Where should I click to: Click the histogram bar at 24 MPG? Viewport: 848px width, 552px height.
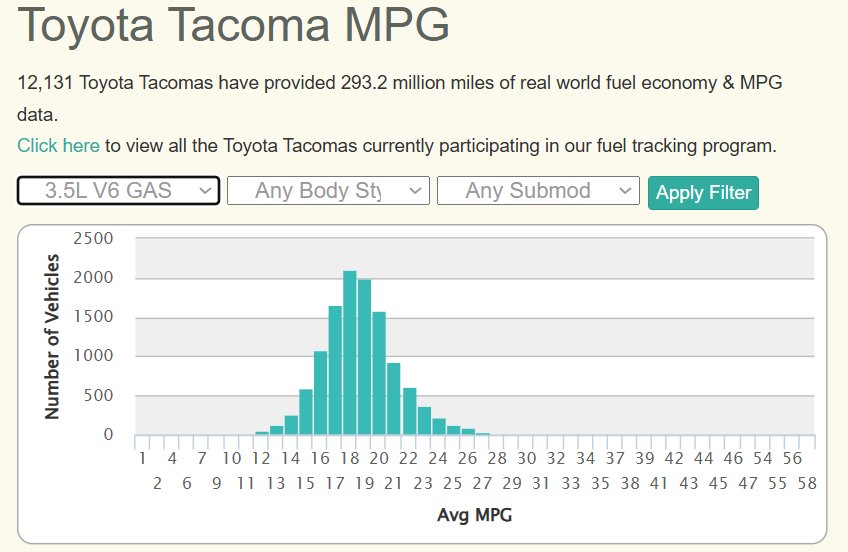point(439,427)
